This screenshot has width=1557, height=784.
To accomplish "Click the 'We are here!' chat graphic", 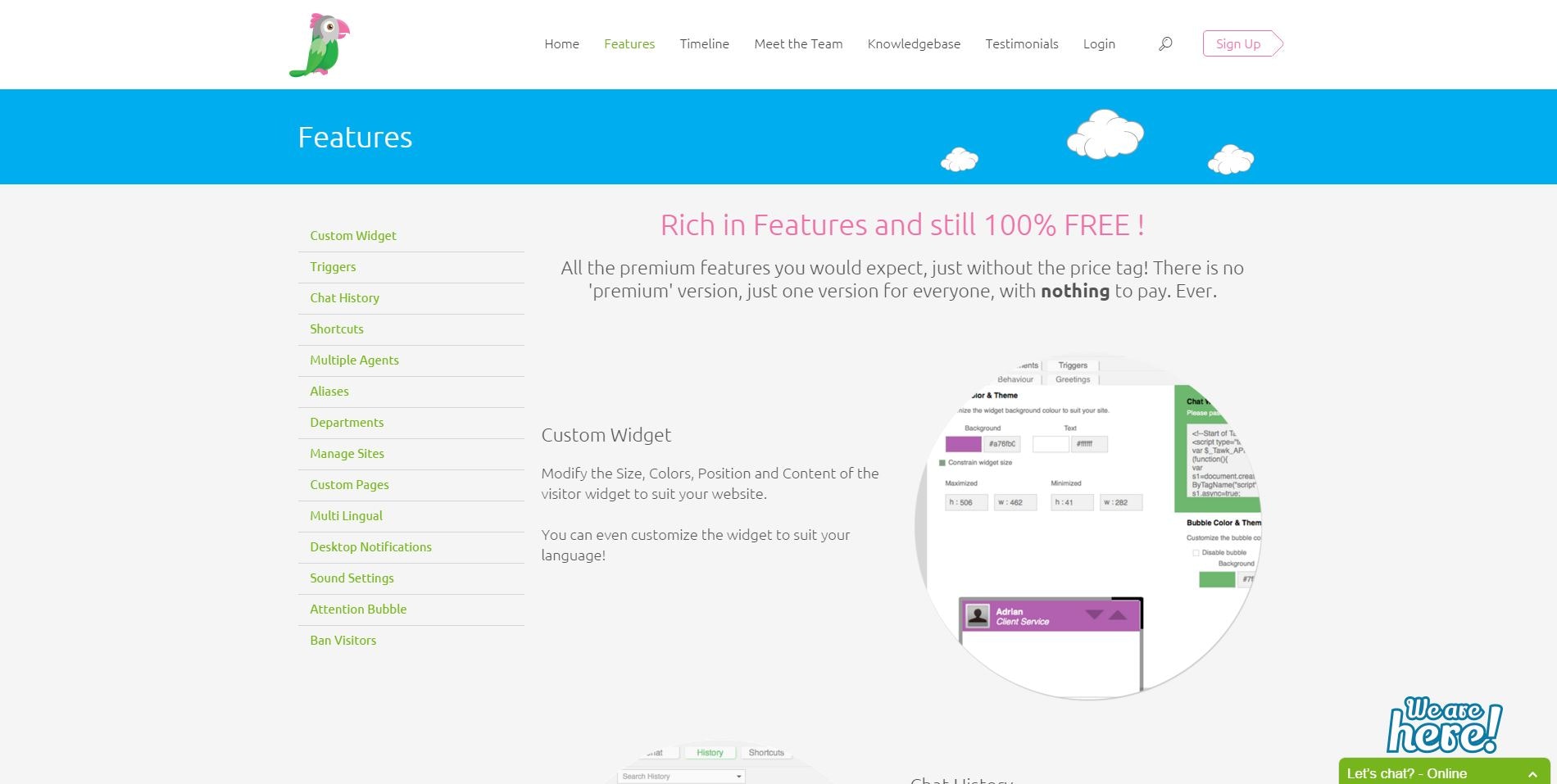I will [1444, 725].
